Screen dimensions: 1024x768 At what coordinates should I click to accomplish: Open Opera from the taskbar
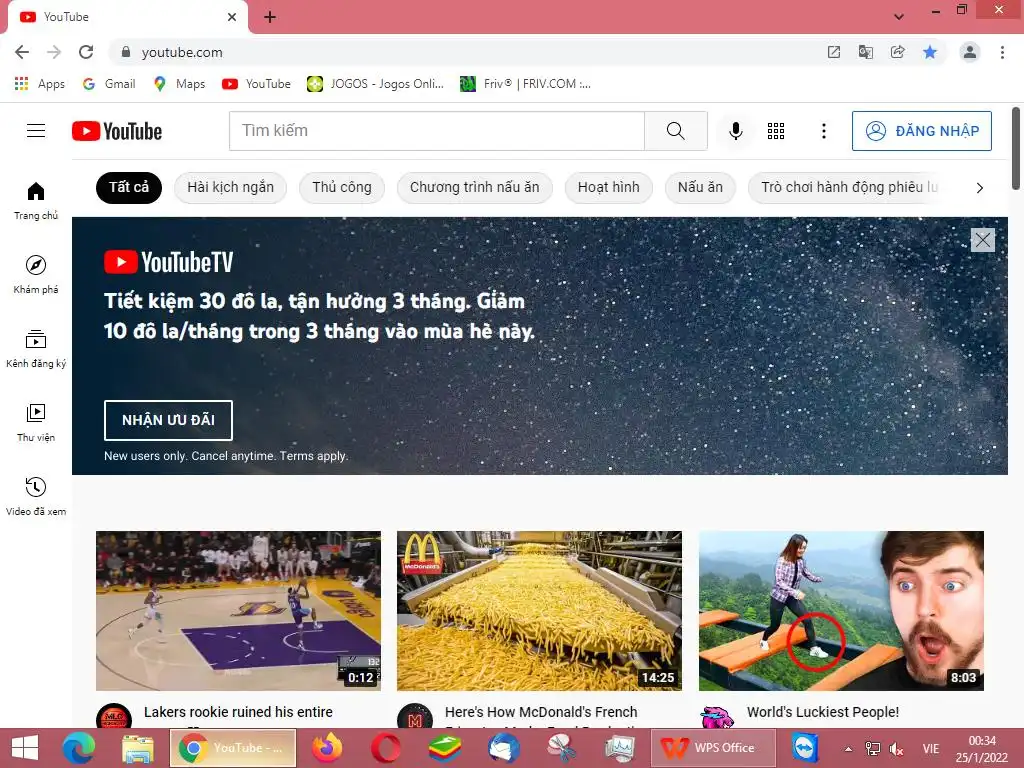[x=386, y=748]
